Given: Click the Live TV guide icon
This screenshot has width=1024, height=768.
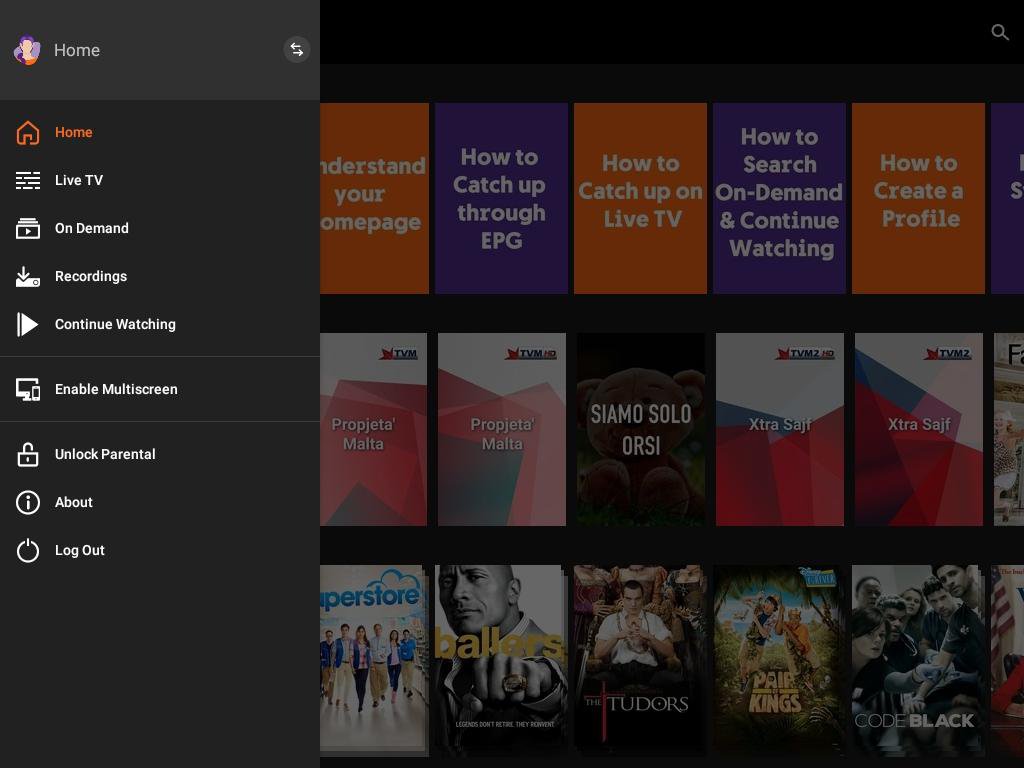Looking at the screenshot, I should click(27, 180).
